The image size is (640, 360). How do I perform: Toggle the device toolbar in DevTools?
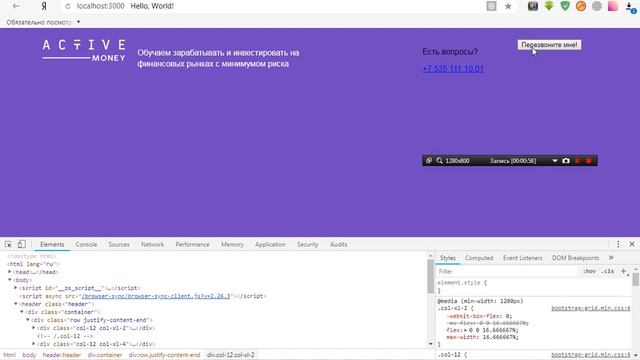[x=21, y=244]
